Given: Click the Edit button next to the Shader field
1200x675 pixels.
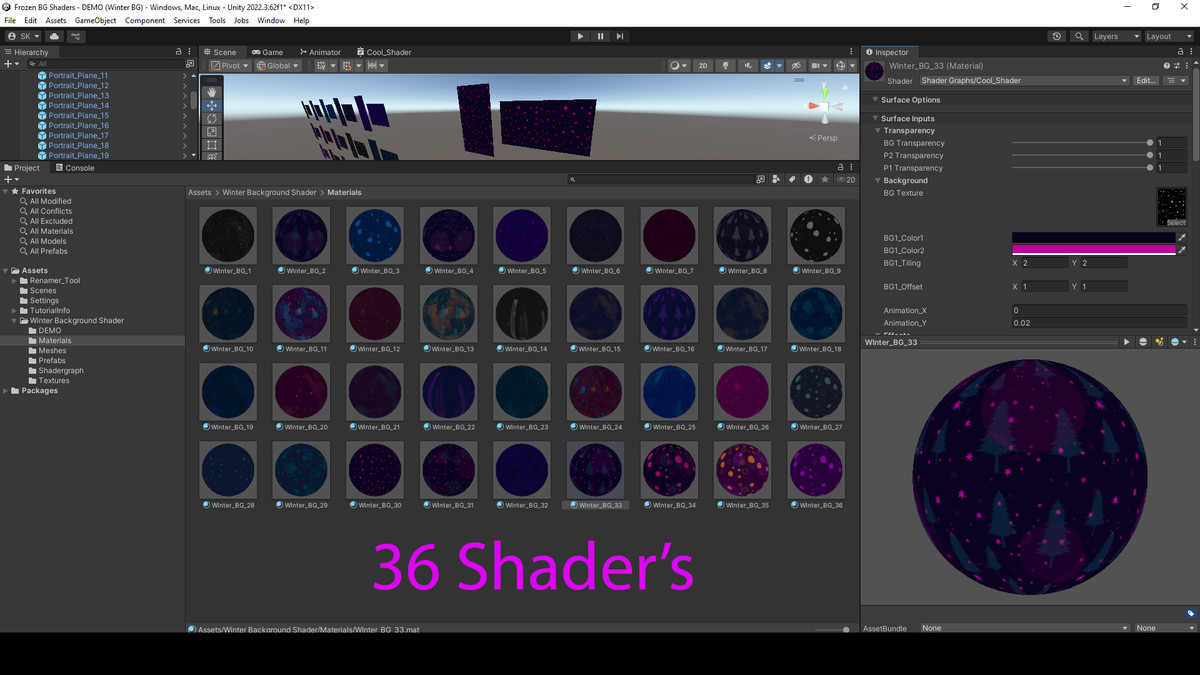Looking at the screenshot, I should click(x=1146, y=81).
